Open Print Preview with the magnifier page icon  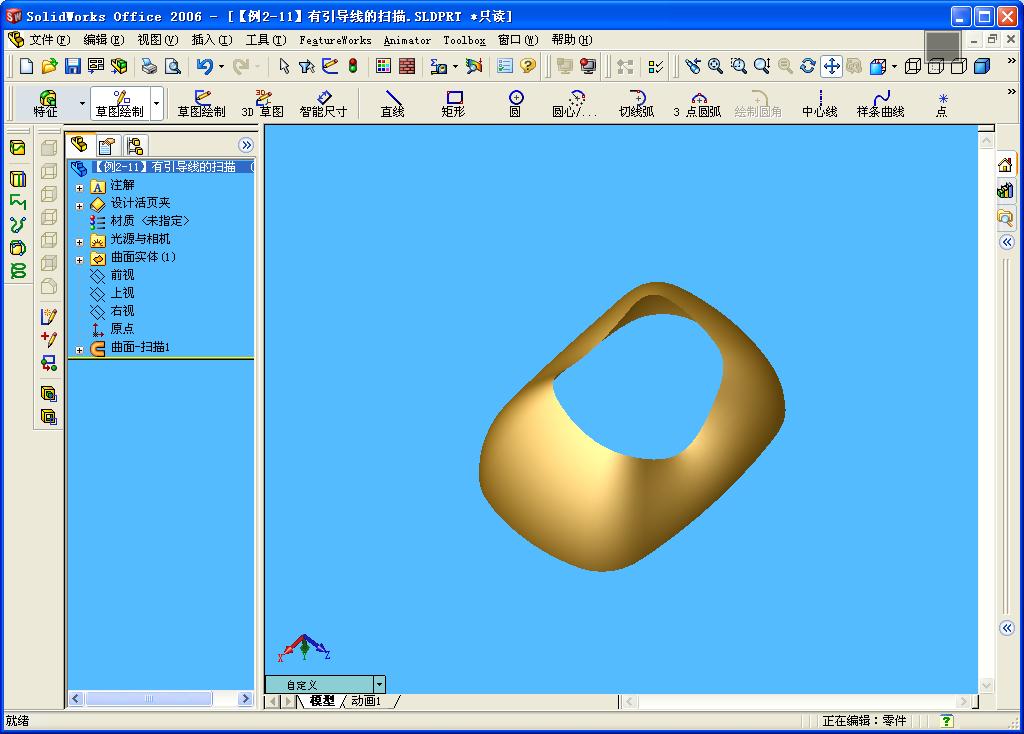coord(172,66)
